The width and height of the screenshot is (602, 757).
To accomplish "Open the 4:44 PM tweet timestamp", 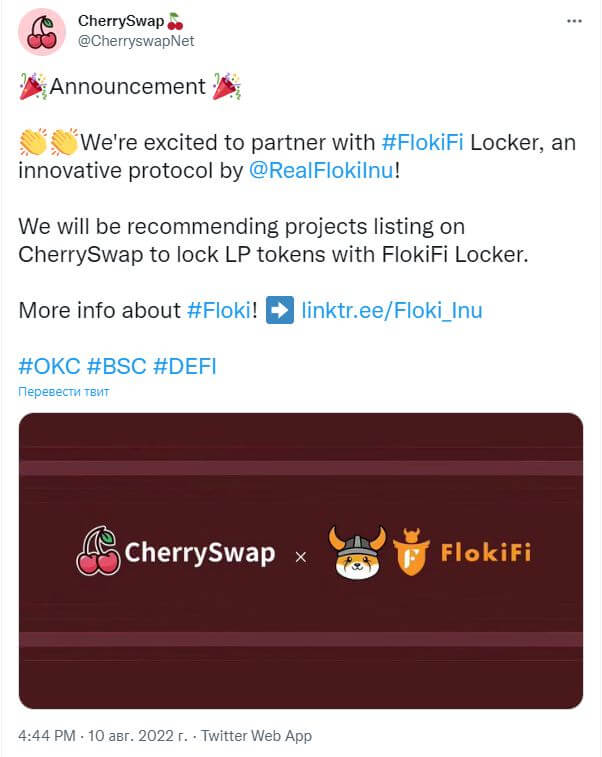I will click(x=47, y=735).
